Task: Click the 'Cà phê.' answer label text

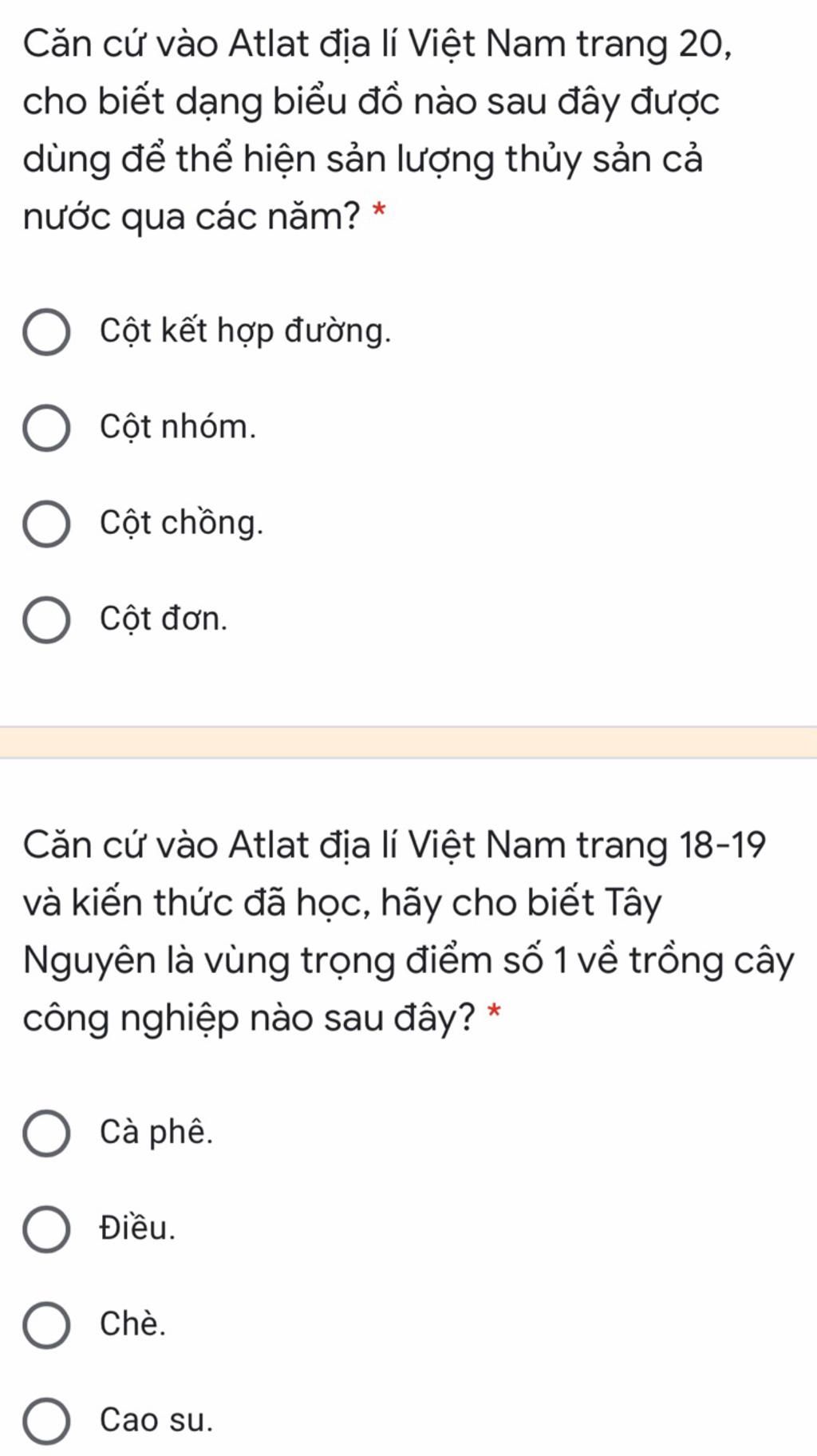Action: [156, 1132]
